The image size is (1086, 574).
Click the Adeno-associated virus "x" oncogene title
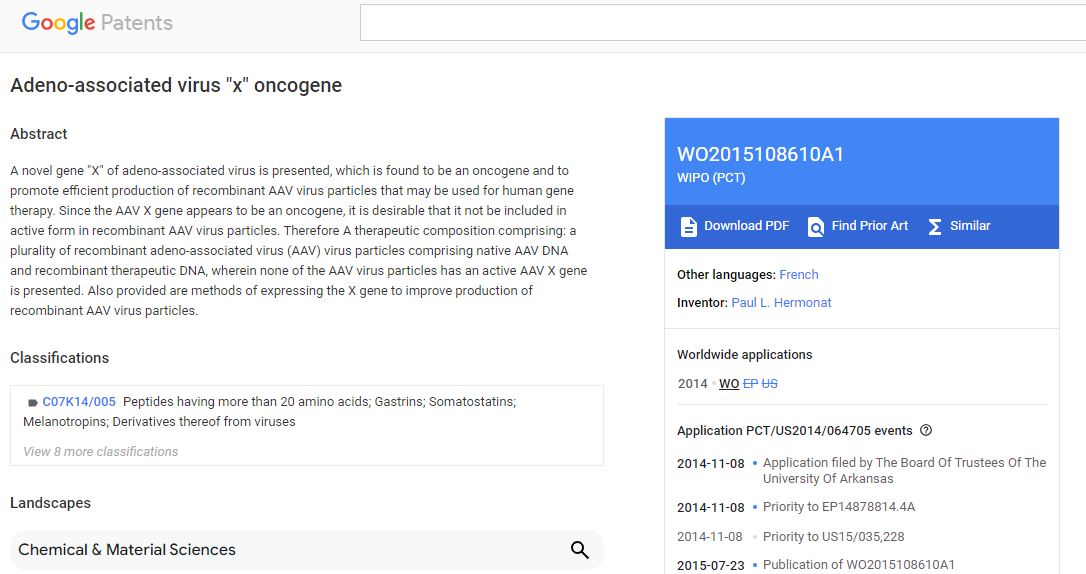point(176,85)
